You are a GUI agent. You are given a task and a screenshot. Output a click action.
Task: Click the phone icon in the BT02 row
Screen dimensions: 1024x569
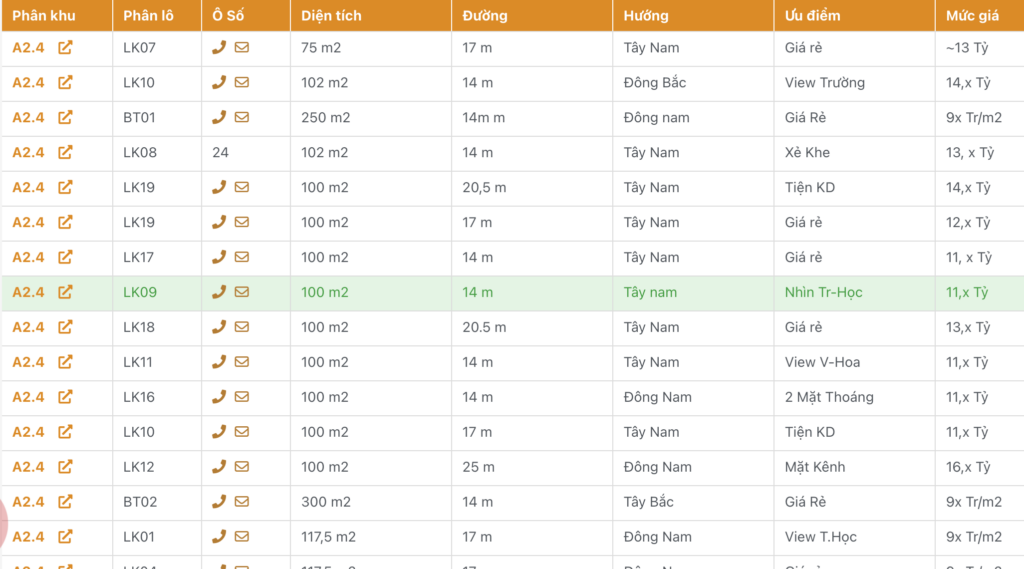219,502
